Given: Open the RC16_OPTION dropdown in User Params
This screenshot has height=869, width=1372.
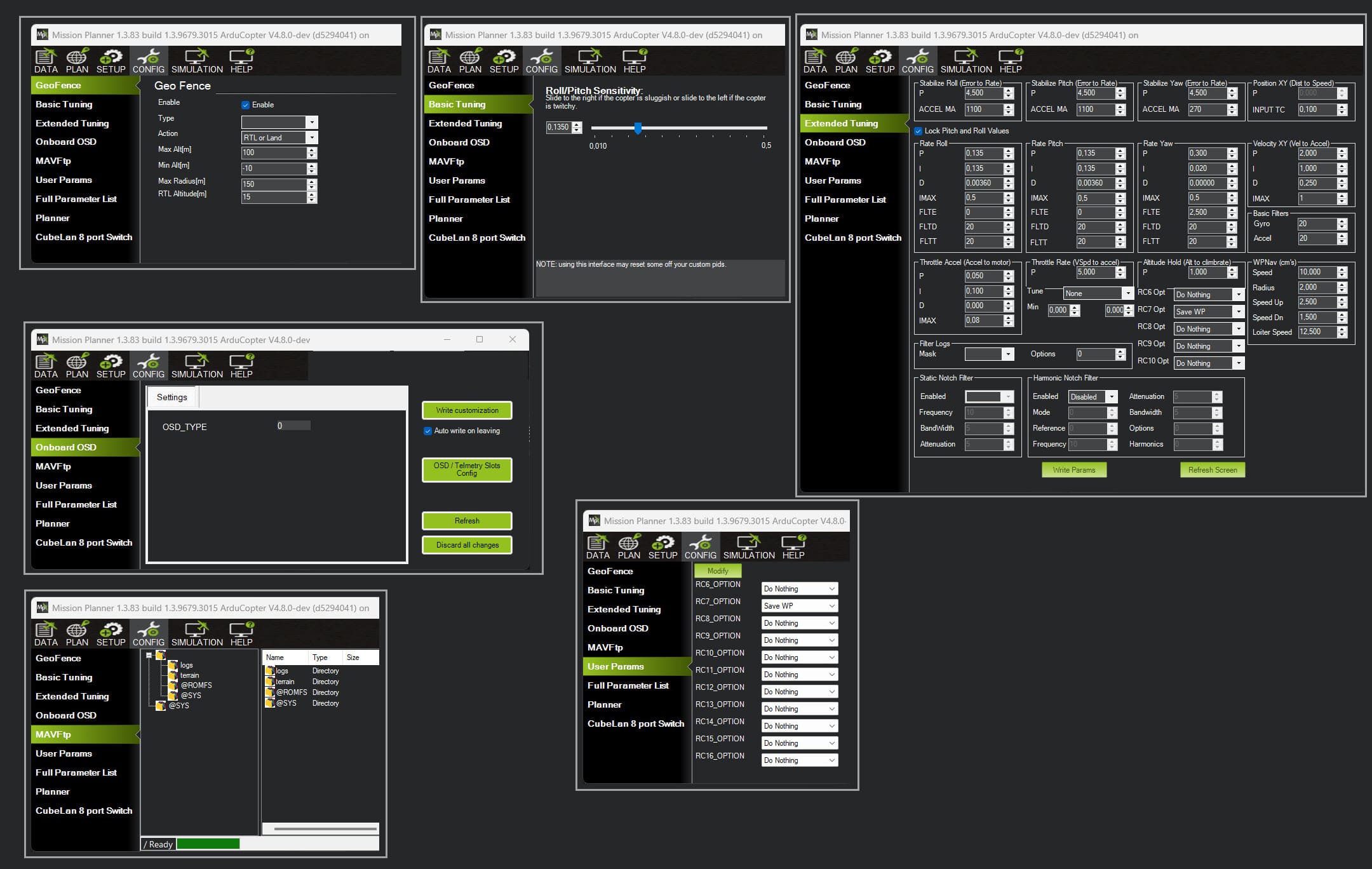Looking at the screenshot, I should pyautogui.click(x=800, y=760).
